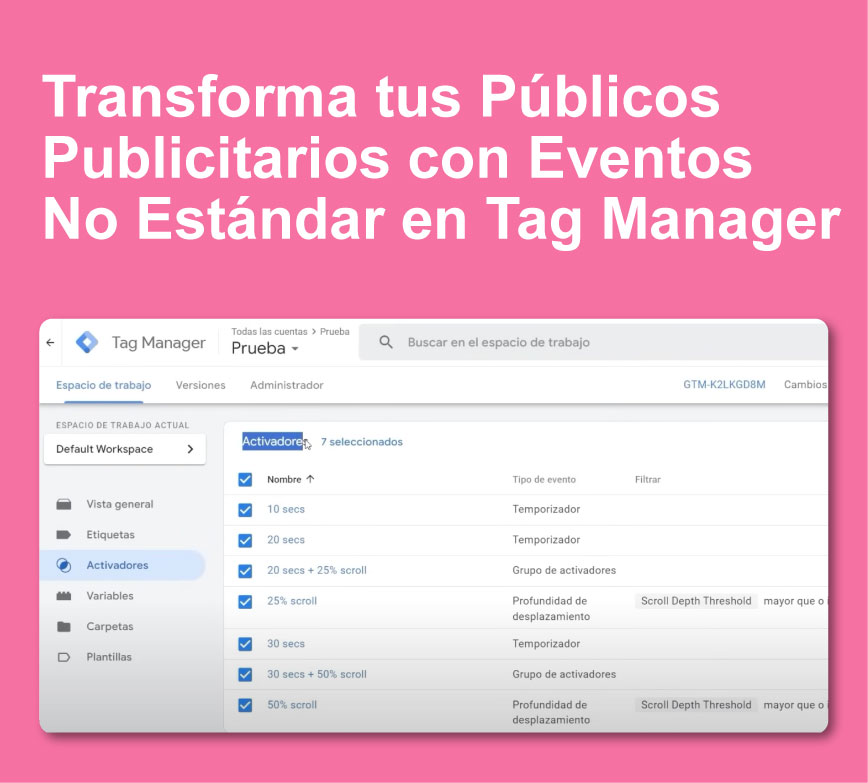Uncheck the select-all checkbox beside Nombre

coord(245,479)
